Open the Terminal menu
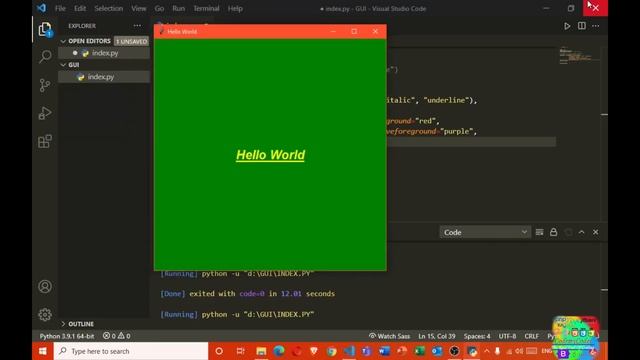Screen dimensions: 640x360 [206, 9]
